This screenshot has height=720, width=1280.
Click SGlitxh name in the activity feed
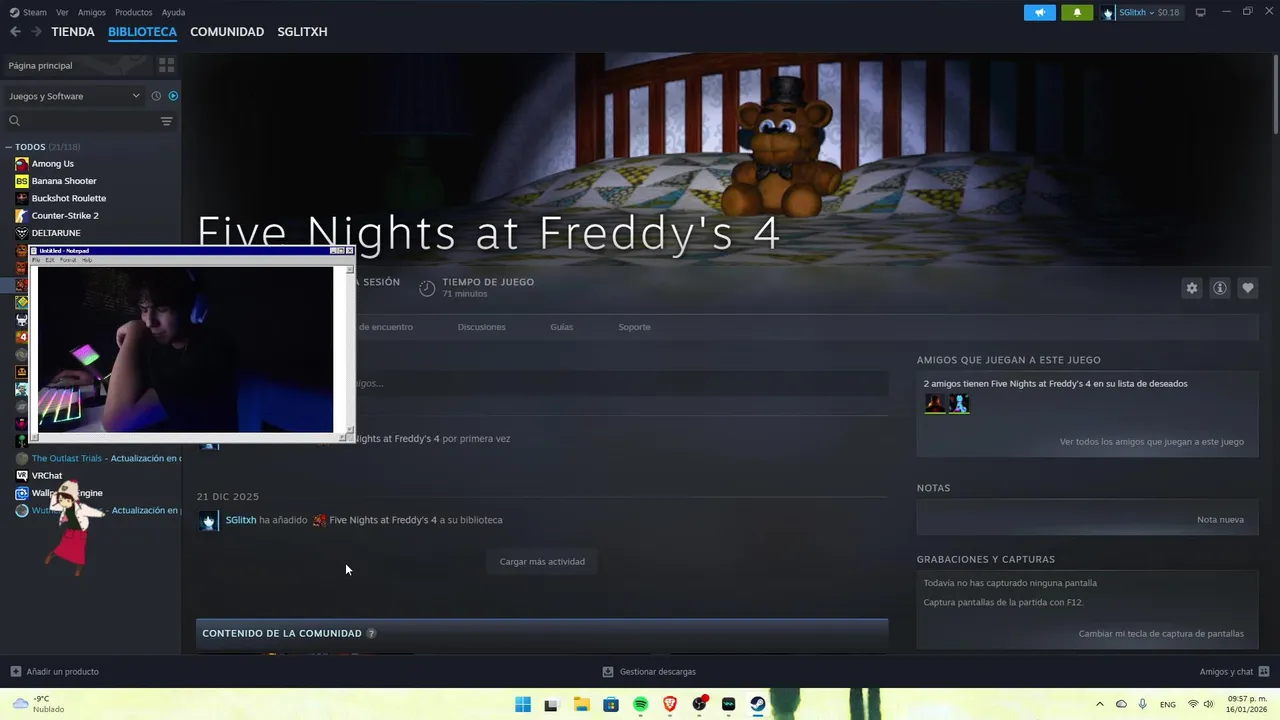(x=241, y=520)
